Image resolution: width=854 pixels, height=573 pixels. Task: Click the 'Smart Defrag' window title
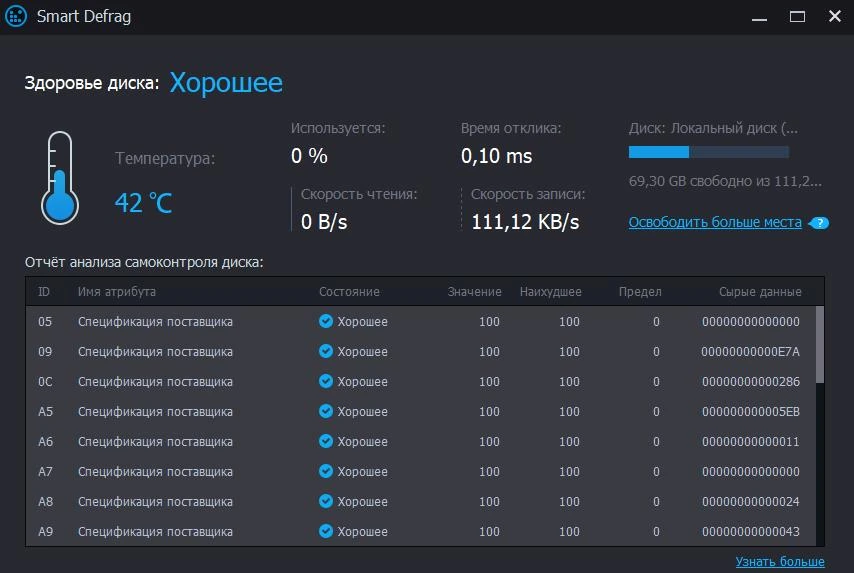tap(84, 16)
